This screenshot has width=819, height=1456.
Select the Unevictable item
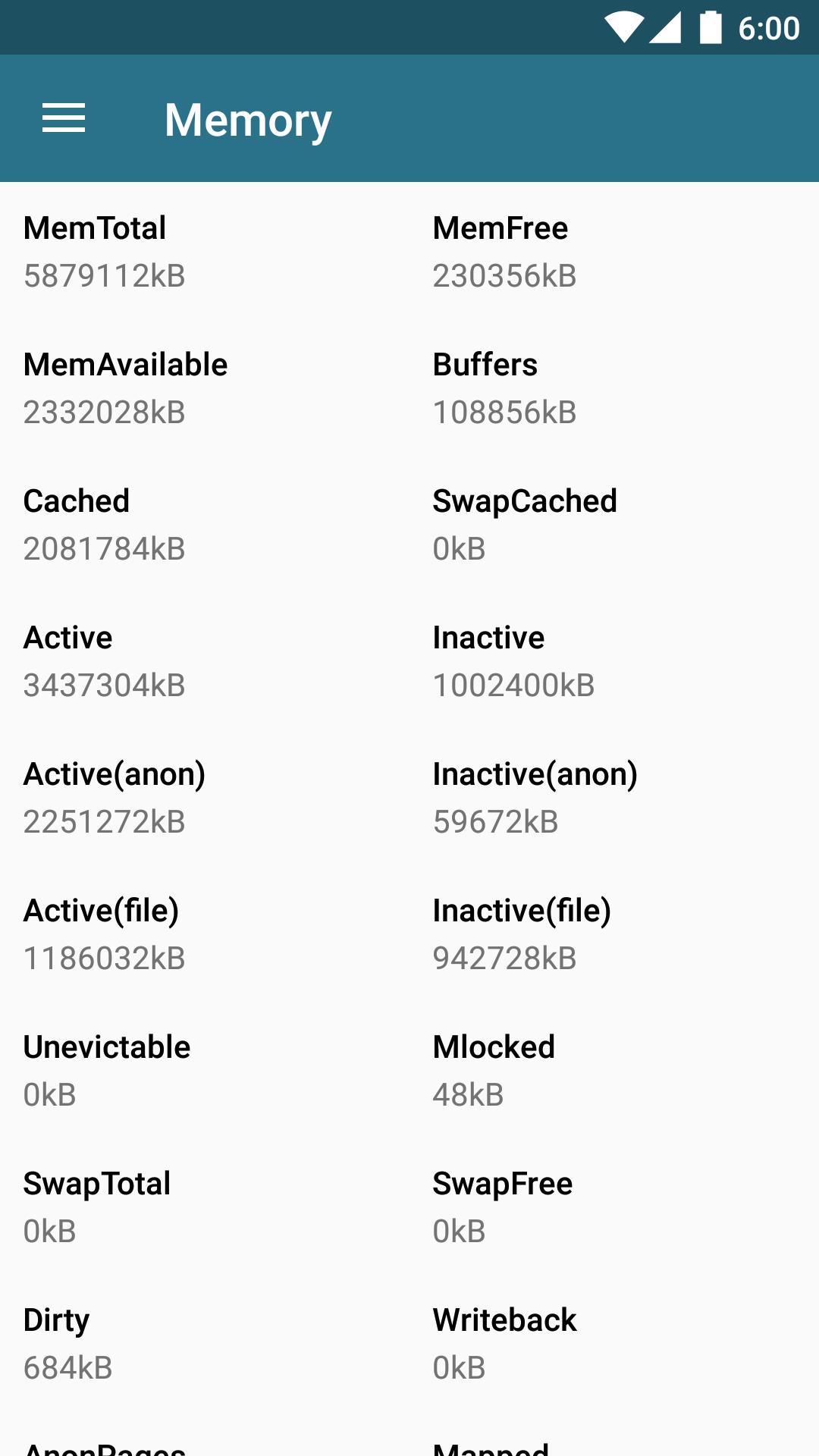[x=107, y=1071]
